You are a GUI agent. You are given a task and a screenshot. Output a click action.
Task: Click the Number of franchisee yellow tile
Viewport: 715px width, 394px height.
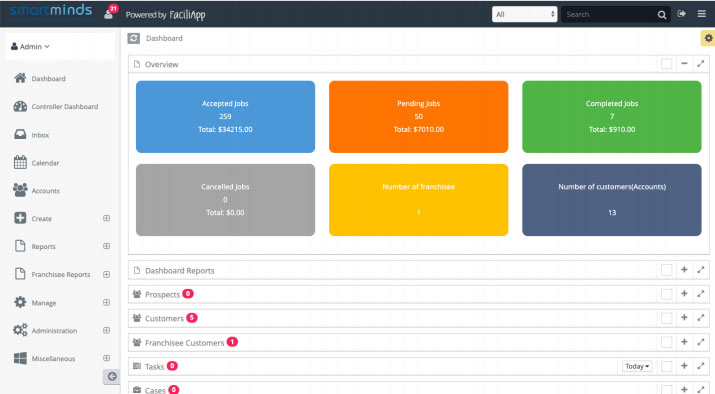click(x=419, y=200)
